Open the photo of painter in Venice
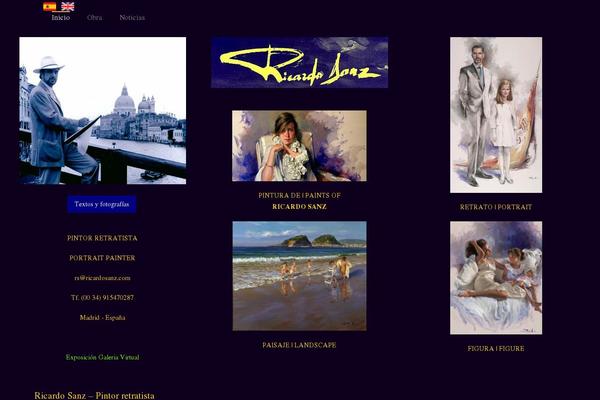This screenshot has width=600, height=400. (103, 111)
